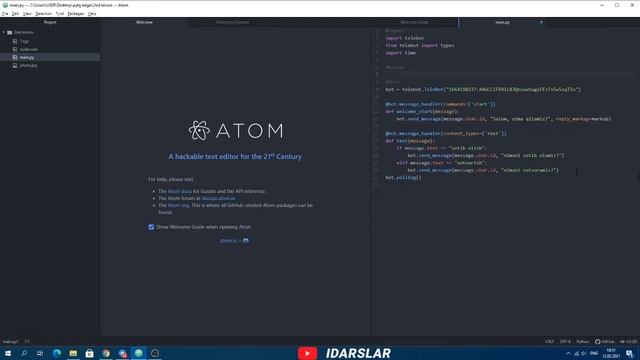Screen dimensions: 640x360
Task: Click the 'def welcome_start(message):' line
Action: coord(422,111)
